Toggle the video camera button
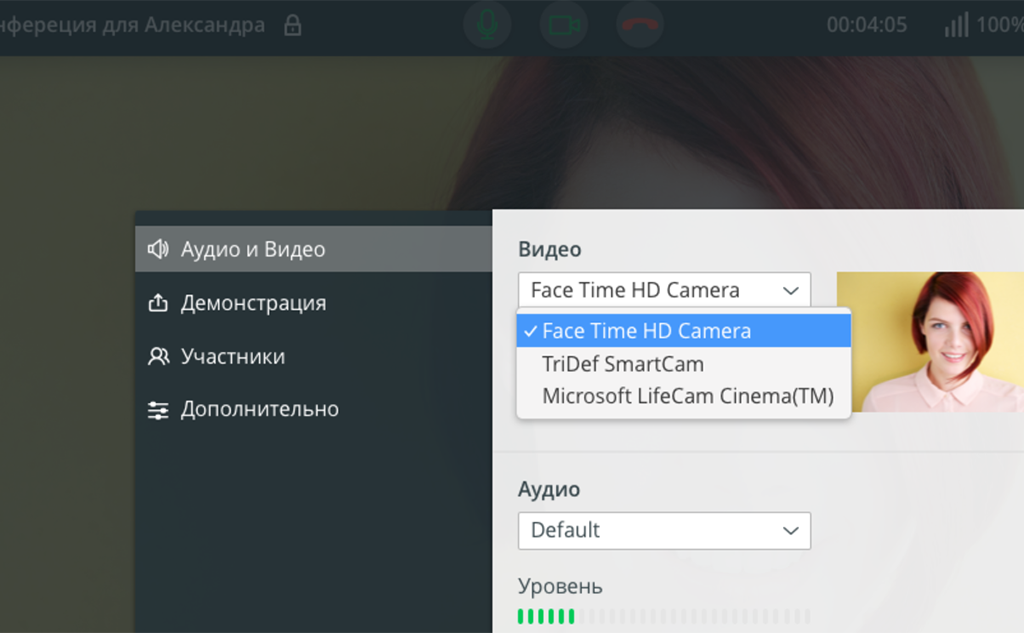Screen dimensions: 1024x633 (x=564, y=25)
